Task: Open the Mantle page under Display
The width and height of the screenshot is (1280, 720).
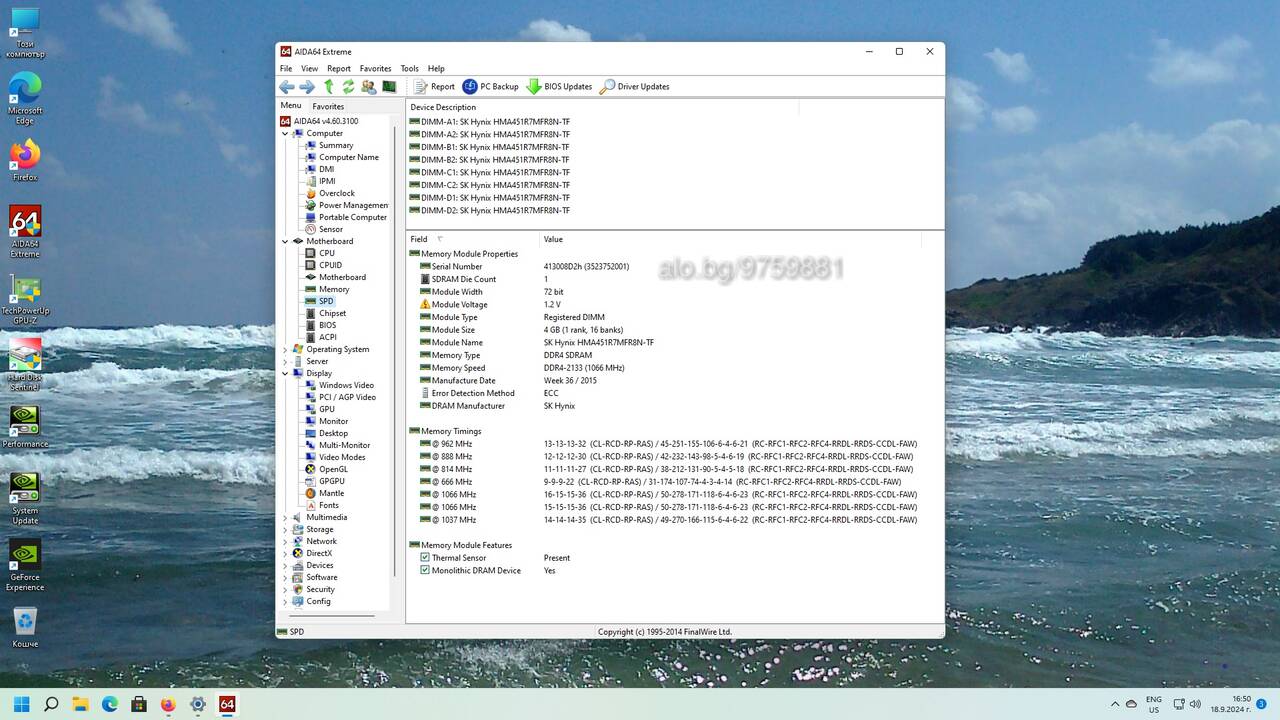Action: [x=331, y=493]
